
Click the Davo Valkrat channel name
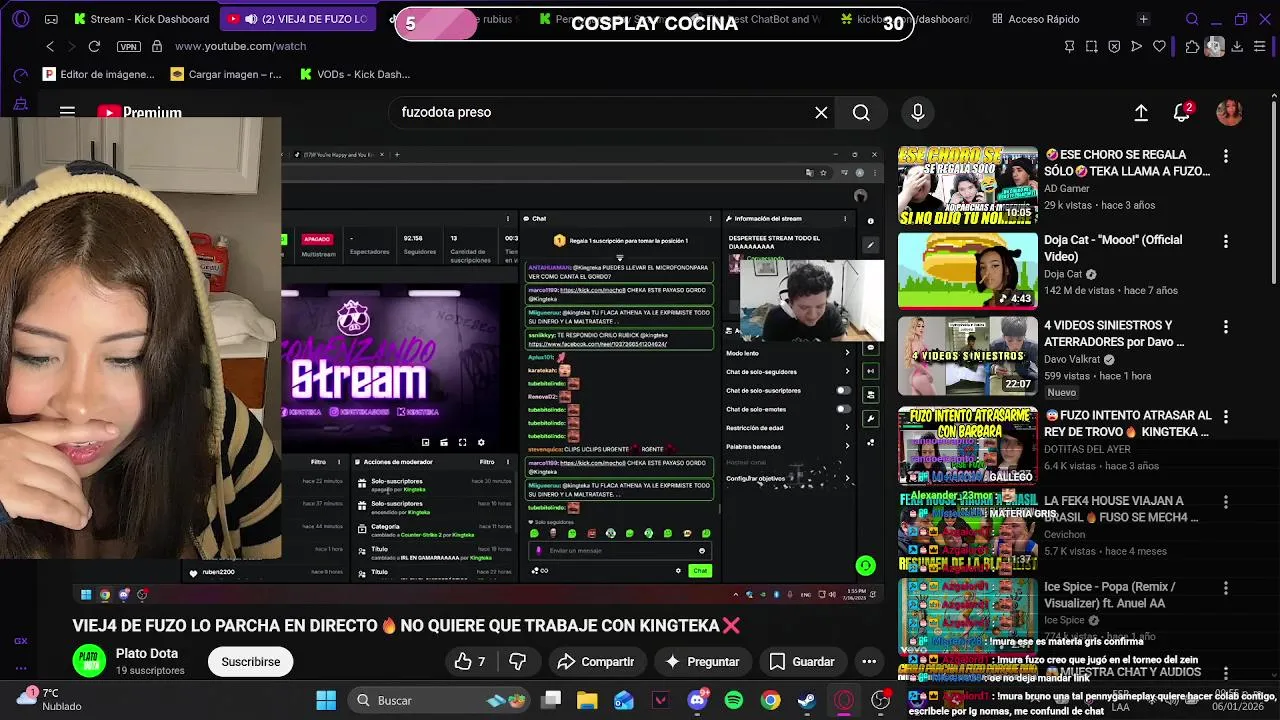point(1072,359)
